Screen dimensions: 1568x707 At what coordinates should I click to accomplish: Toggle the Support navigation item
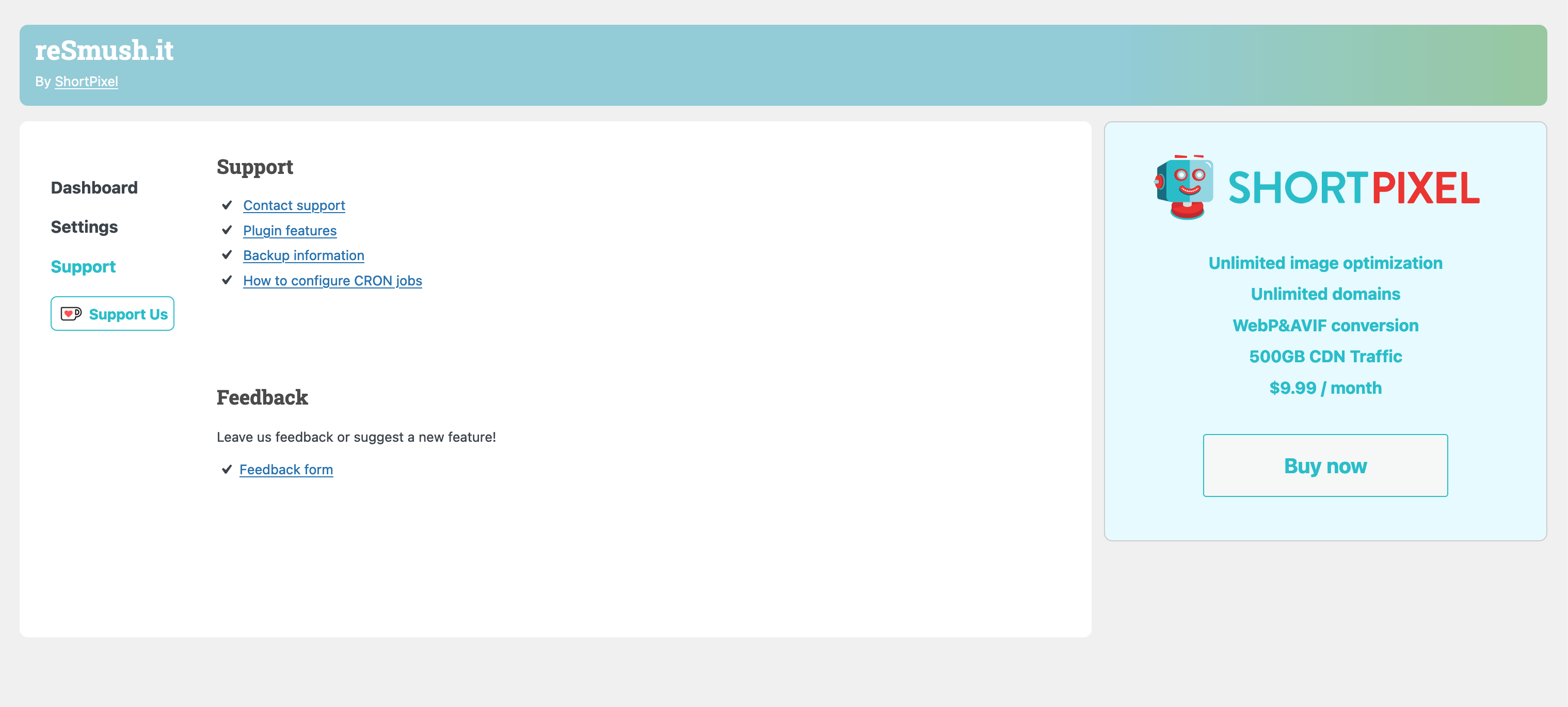[83, 266]
